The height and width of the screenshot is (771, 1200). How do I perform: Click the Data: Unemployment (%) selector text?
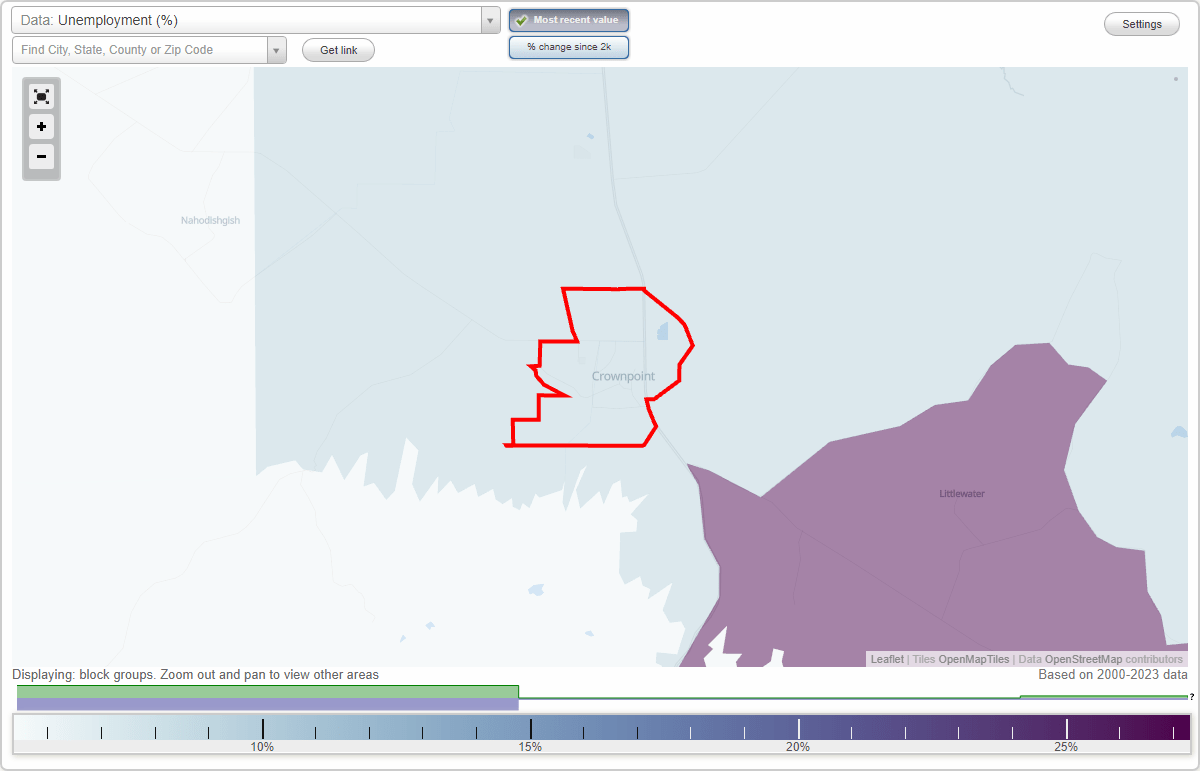click(99, 20)
